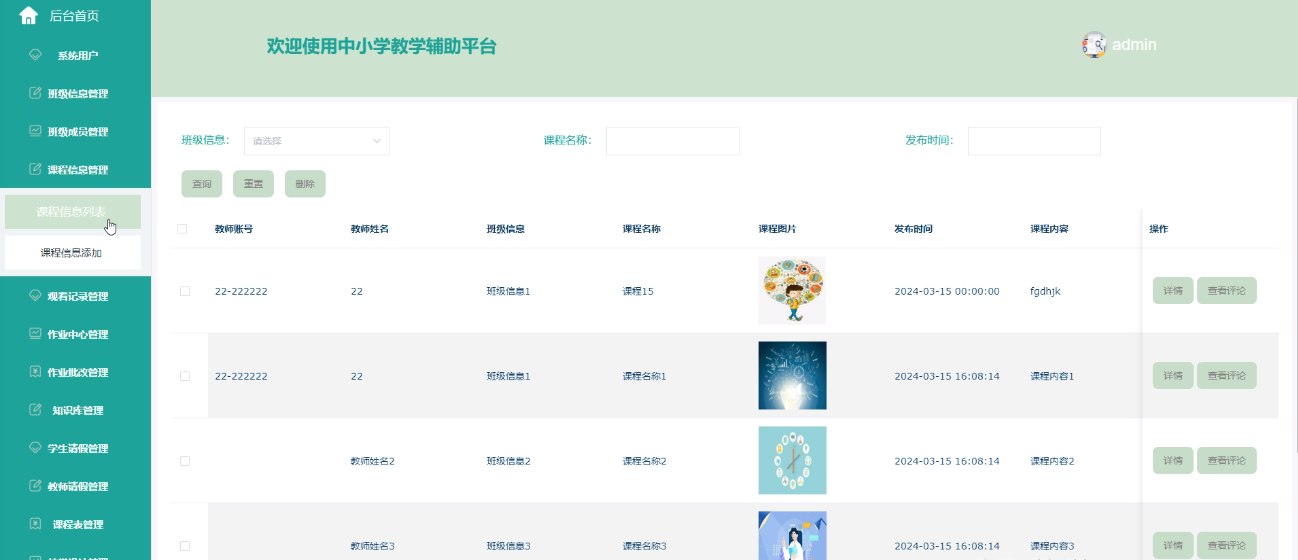Click the 教师姓名3 cell
The width and height of the screenshot is (1298, 560).
click(x=373, y=546)
